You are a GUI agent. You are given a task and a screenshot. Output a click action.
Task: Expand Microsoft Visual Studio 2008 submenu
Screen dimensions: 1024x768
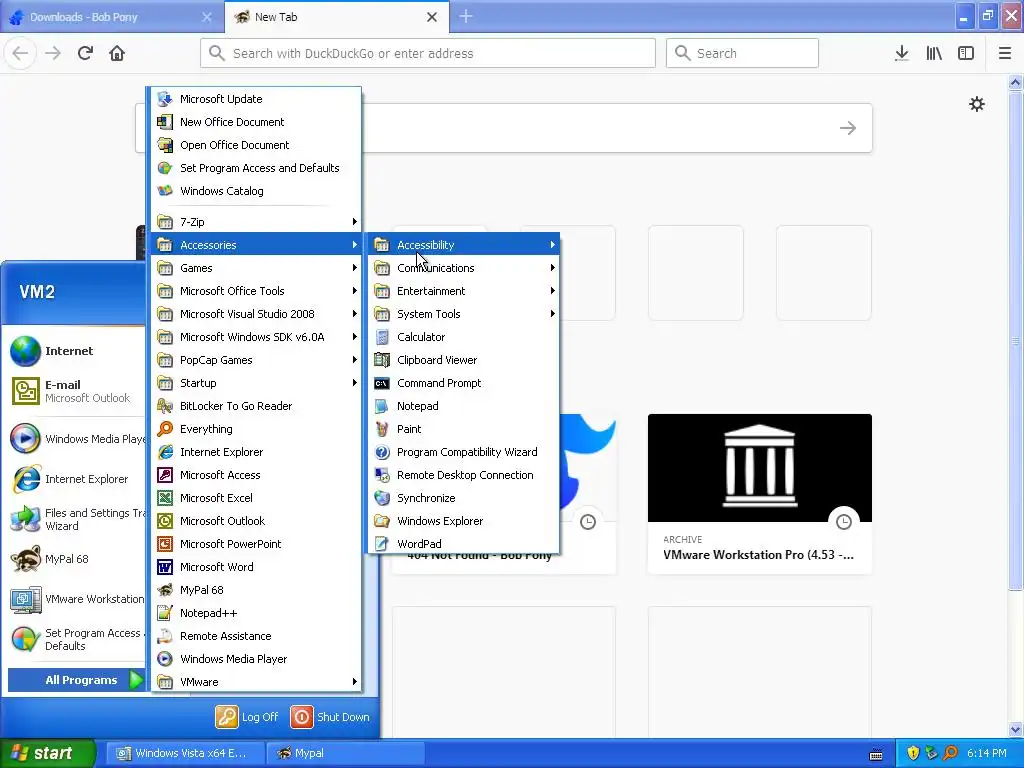pos(256,314)
